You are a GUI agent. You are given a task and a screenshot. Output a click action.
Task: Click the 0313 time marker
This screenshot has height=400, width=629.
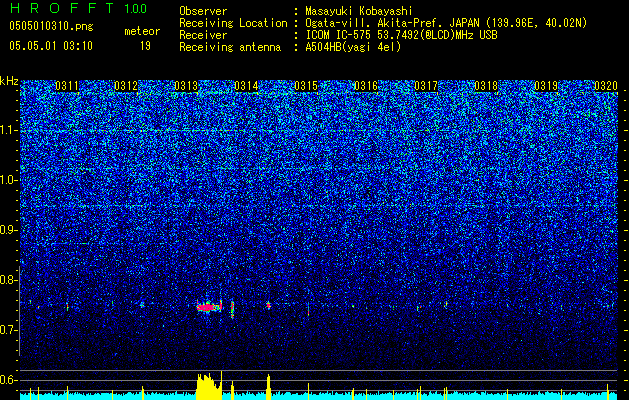(x=186, y=86)
